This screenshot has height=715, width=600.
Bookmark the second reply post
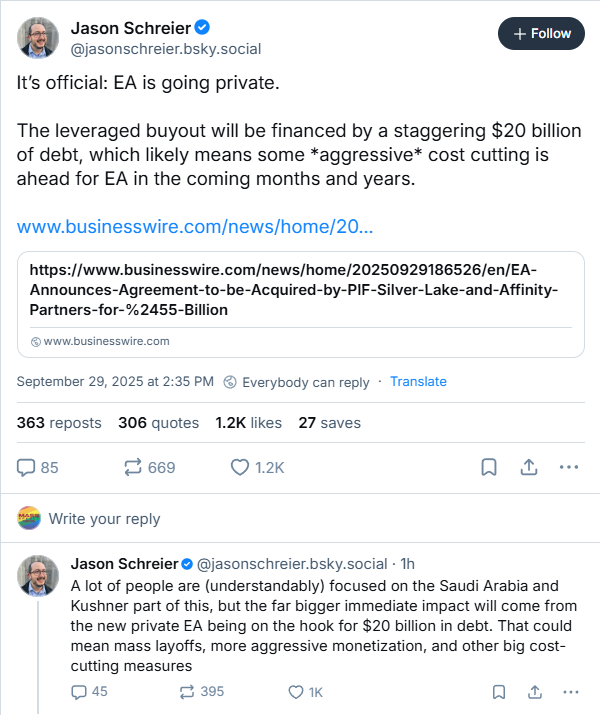point(499,691)
